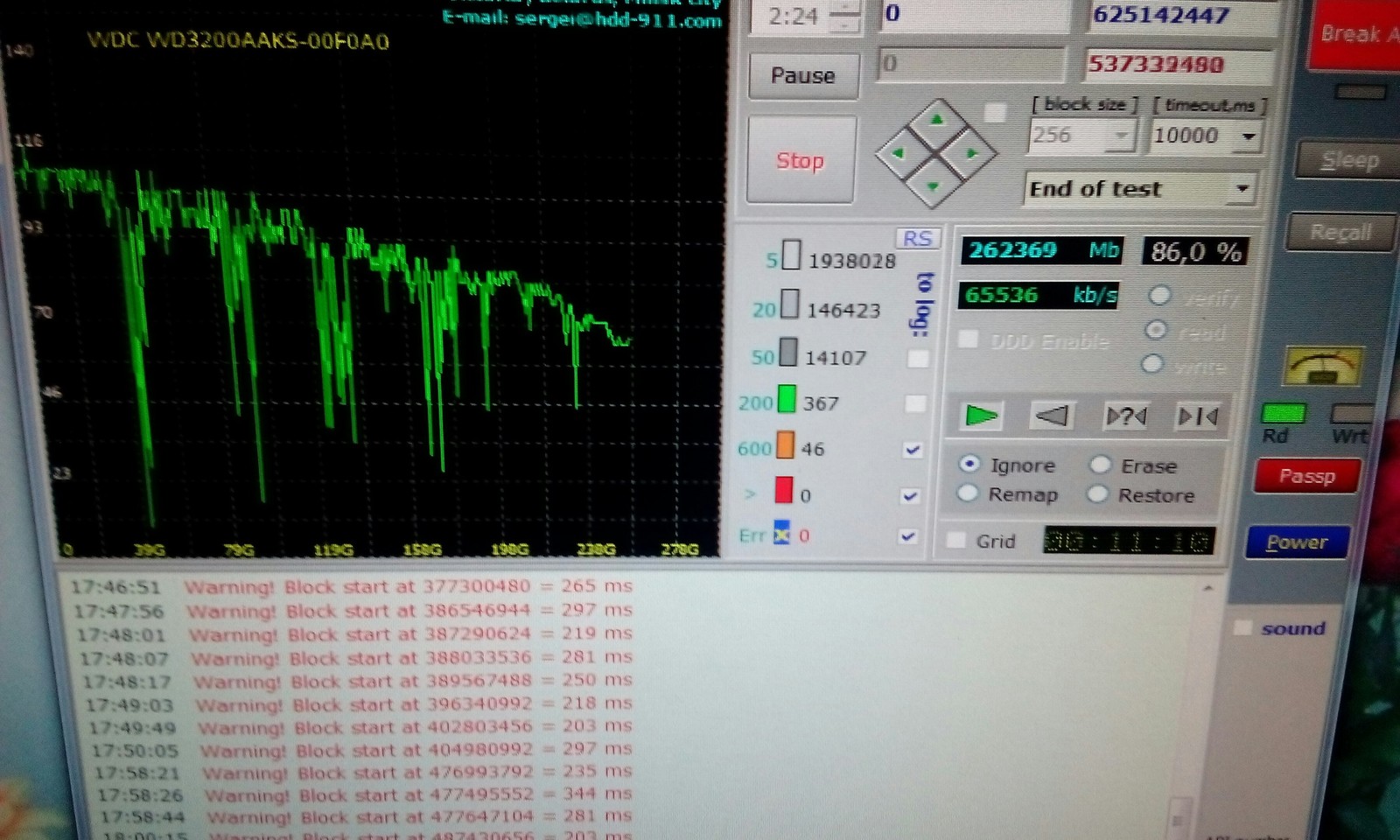Click the green Rd indicator
This screenshot has height=840, width=1400.
tap(1283, 413)
